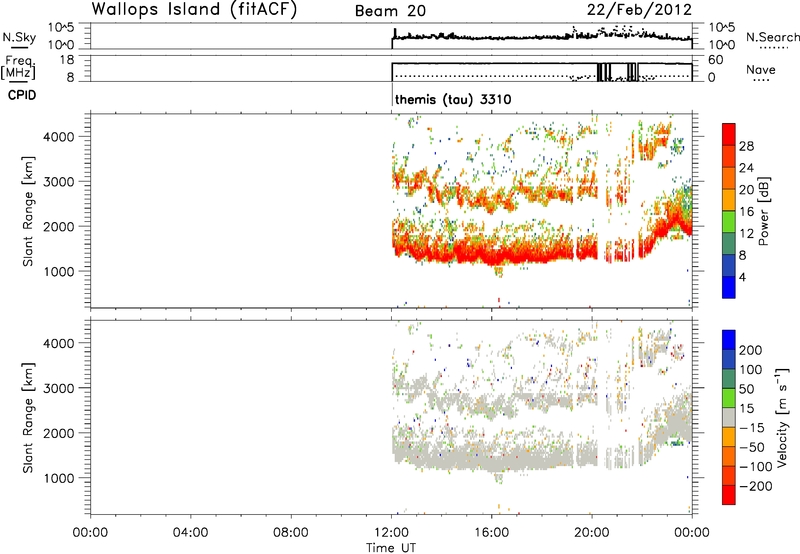This screenshot has width=800, height=554.
Task: Click the gray segment of the Velocity color bar
Action: tap(729, 417)
